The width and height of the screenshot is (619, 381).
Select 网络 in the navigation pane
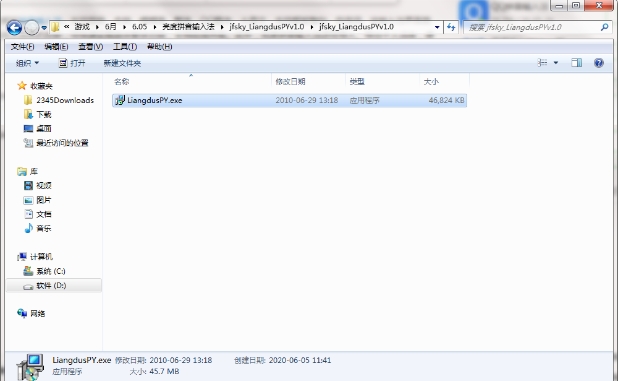pos(38,314)
